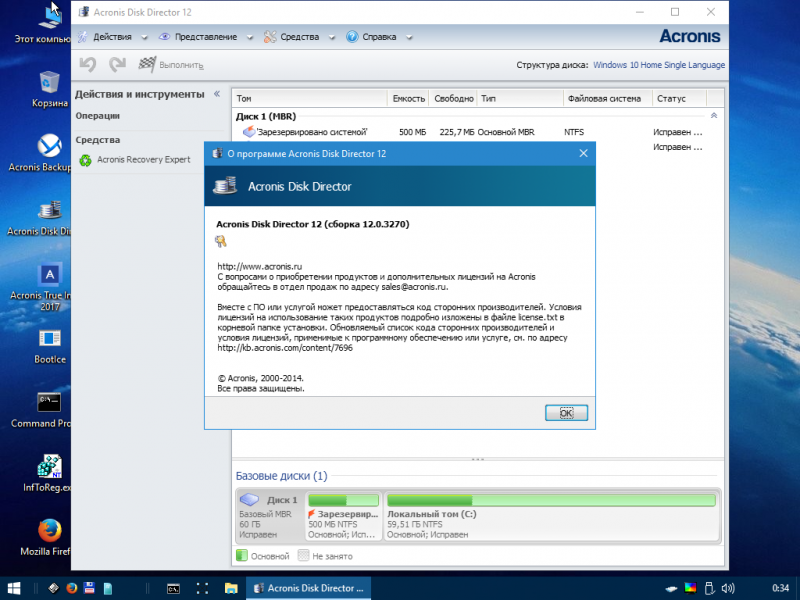Screen dimensions: 800x600
Task: Sort by the Свободно column header
Action: coord(454,98)
